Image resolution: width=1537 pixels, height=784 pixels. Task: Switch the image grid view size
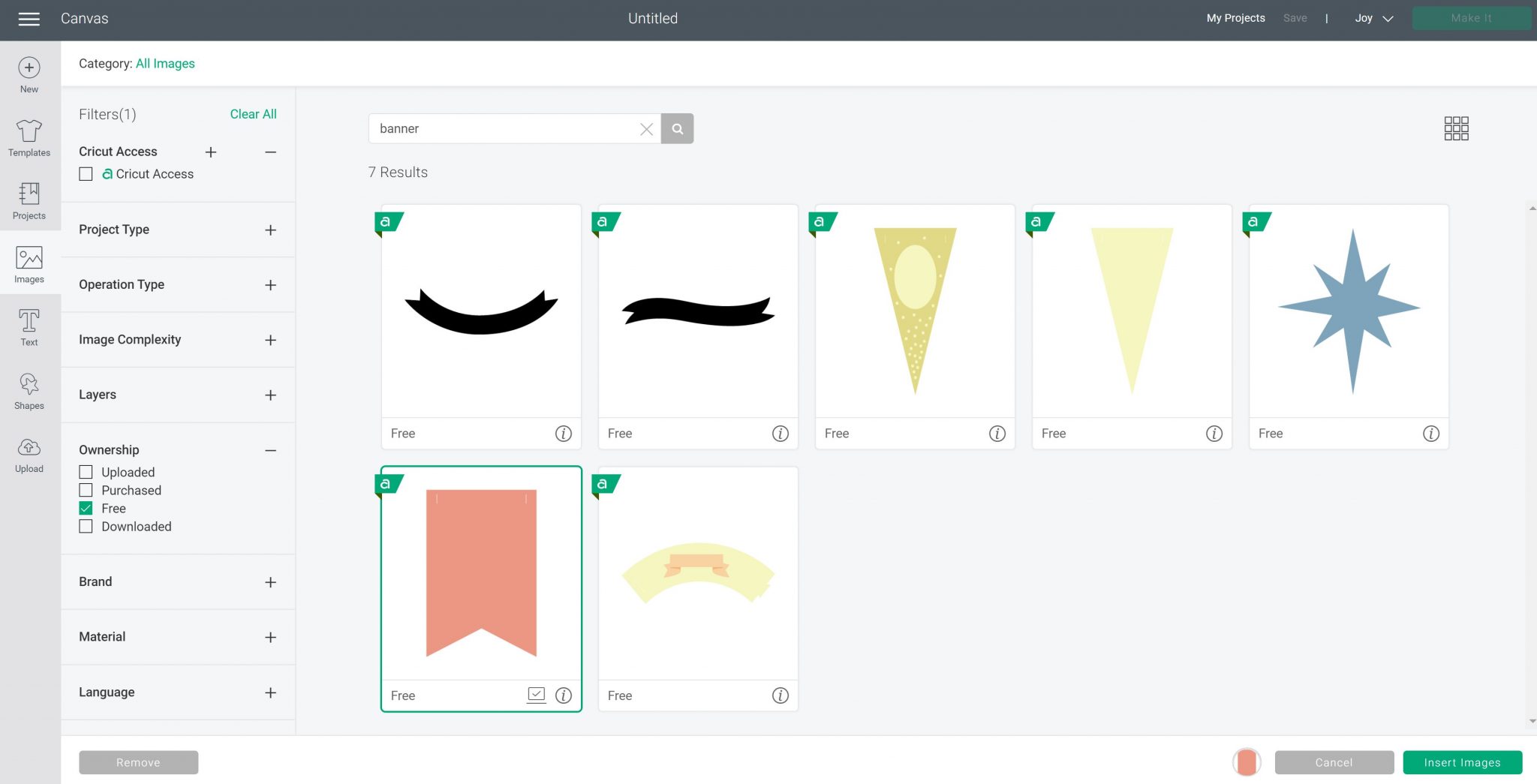[x=1455, y=128]
